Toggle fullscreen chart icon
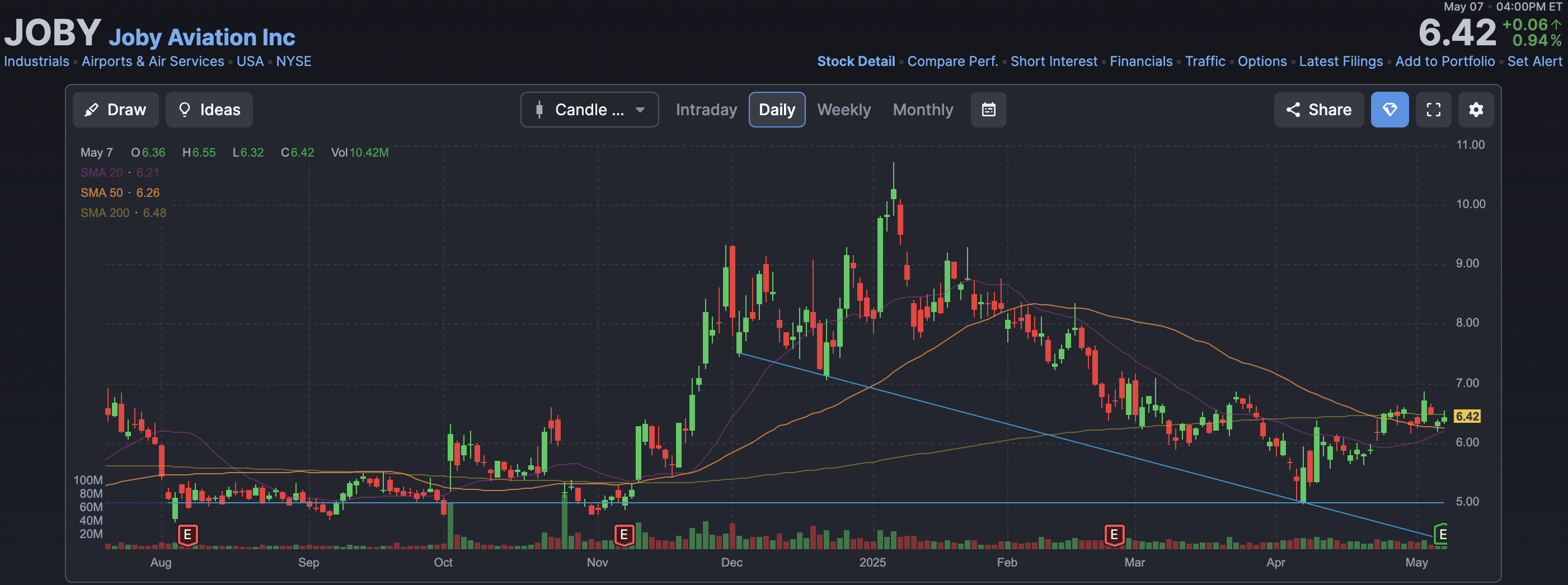Image resolution: width=1568 pixels, height=585 pixels. (1434, 110)
